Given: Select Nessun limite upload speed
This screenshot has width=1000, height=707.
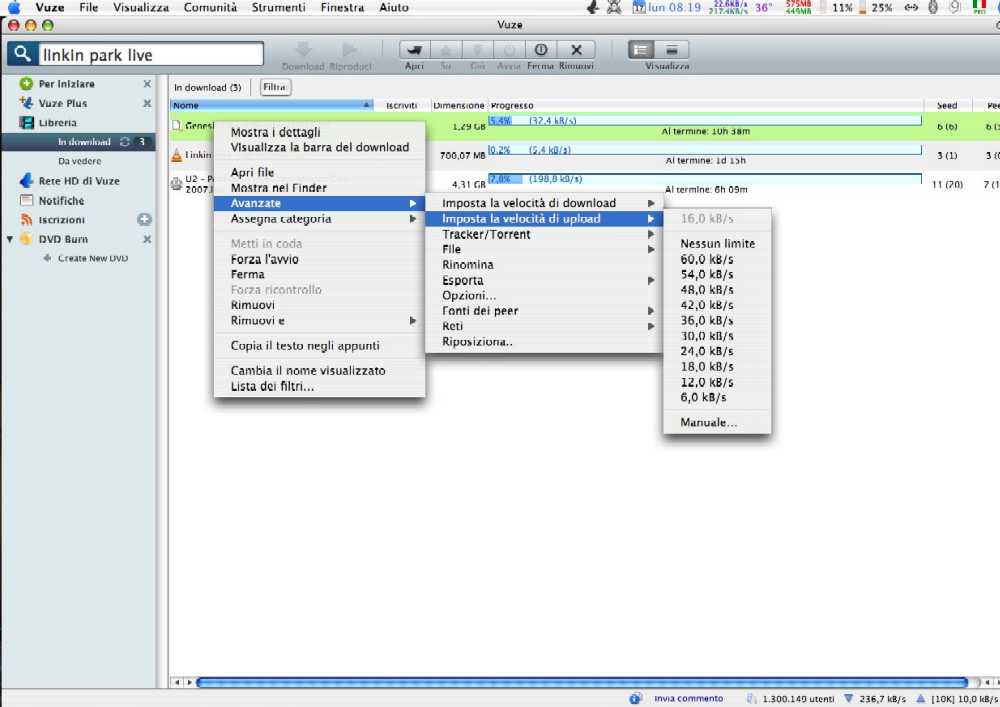Looking at the screenshot, I should coord(717,244).
